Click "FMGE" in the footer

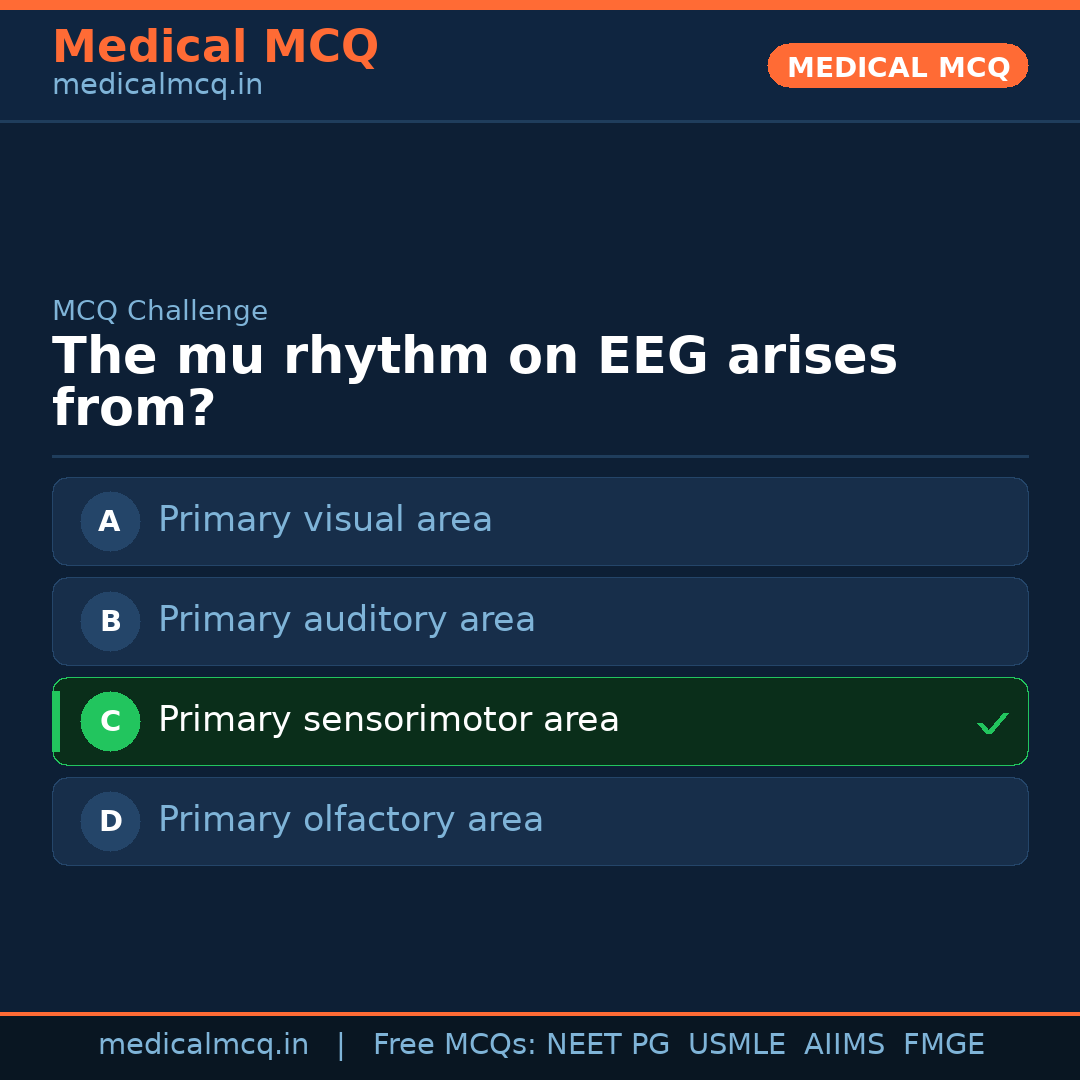click(943, 1045)
